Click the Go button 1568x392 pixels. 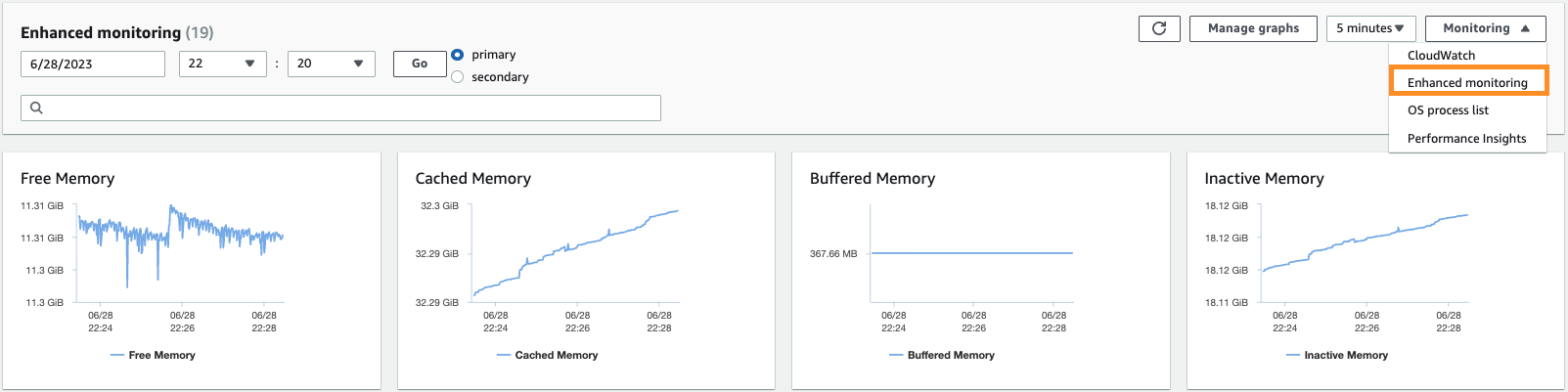tap(420, 64)
